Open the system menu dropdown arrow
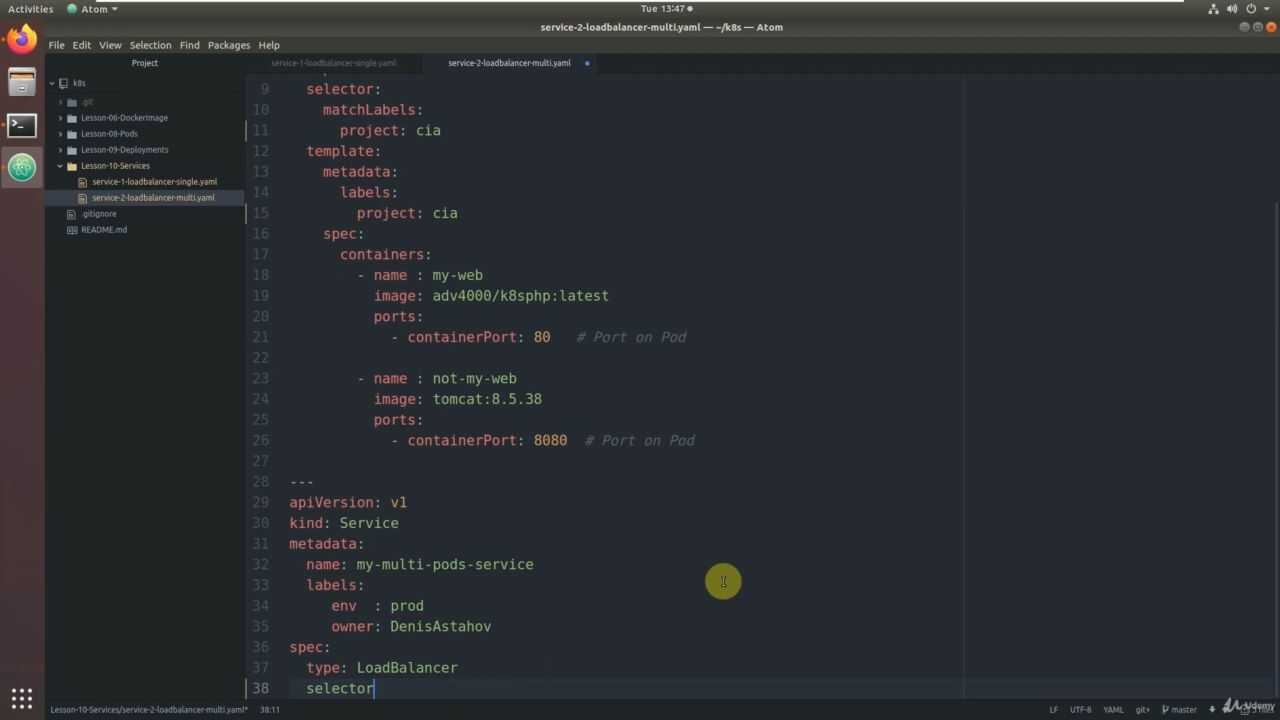The image size is (1280, 720). click(x=1266, y=9)
